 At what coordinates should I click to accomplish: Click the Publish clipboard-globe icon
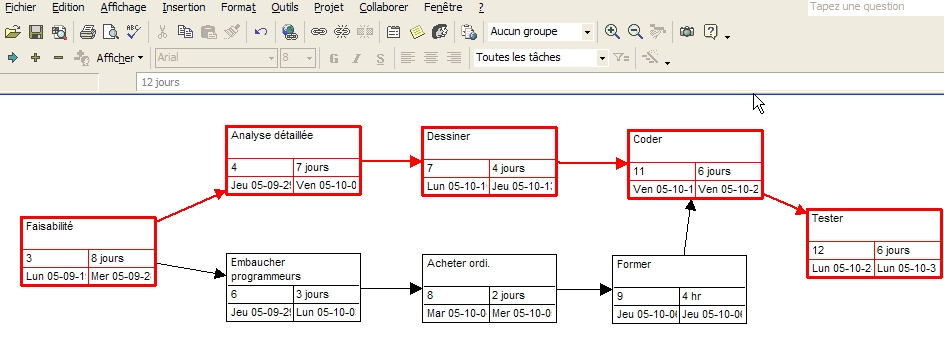(x=469, y=32)
